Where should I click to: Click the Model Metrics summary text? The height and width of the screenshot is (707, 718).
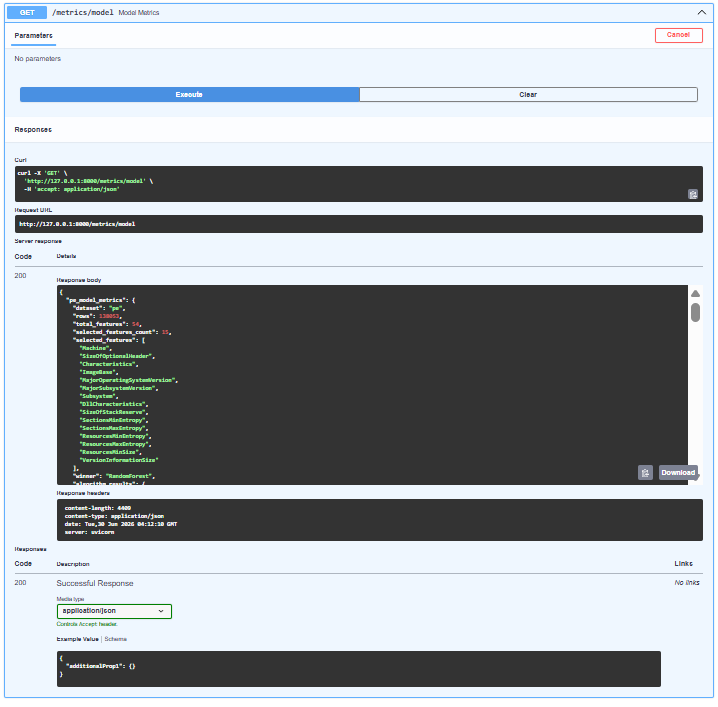point(139,13)
